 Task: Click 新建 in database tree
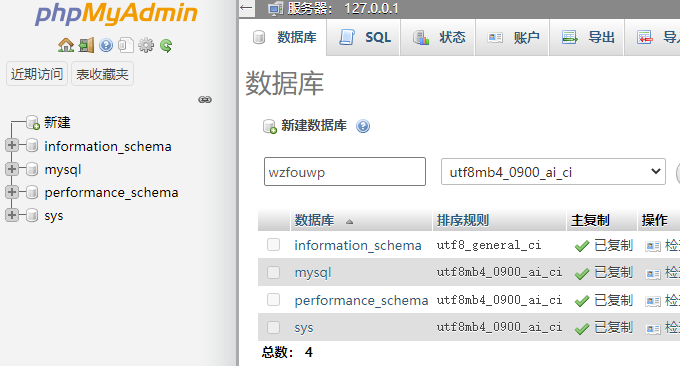(x=57, y=122)
